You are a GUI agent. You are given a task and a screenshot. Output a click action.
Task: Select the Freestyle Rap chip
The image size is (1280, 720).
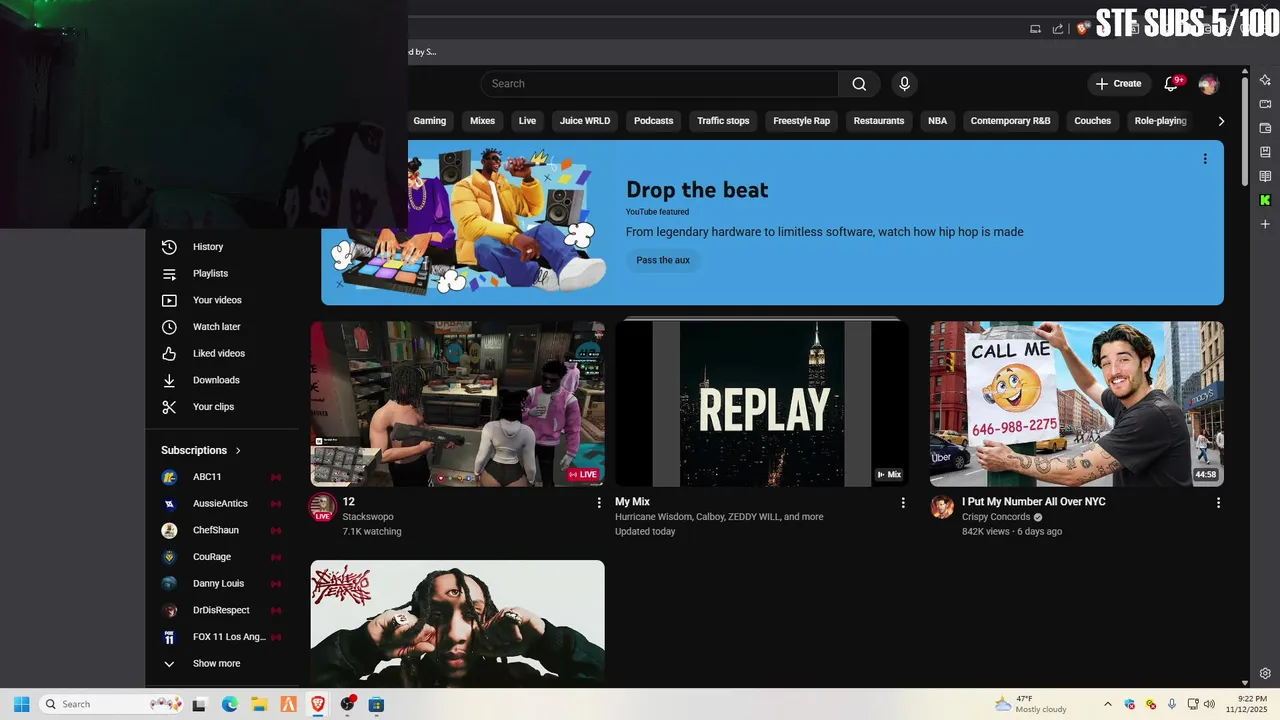[x=801, y=121]
